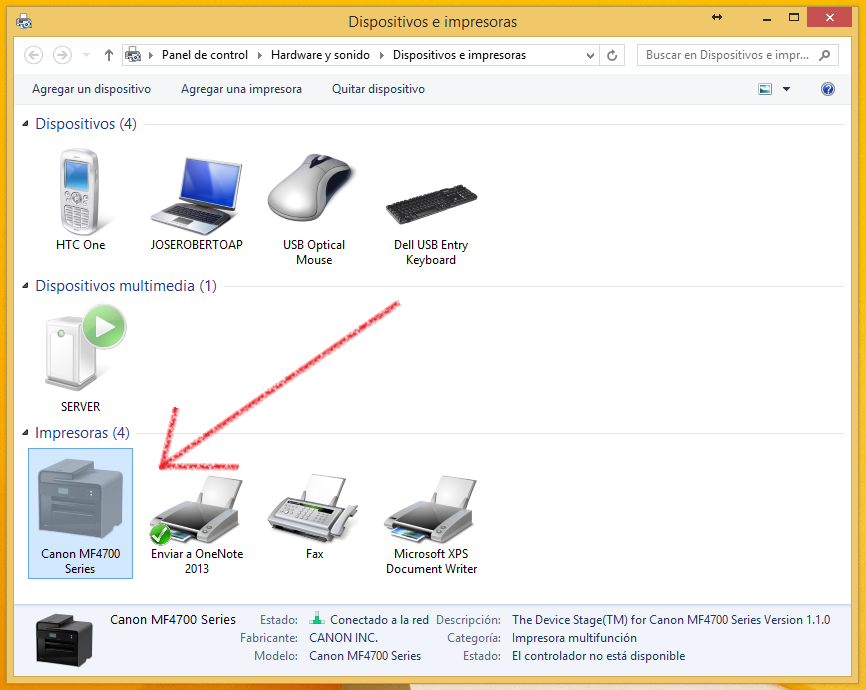Viewport: 866px width, 690px height.
Task: Click the Device Stage description text
Action: [x=671, y=620]
